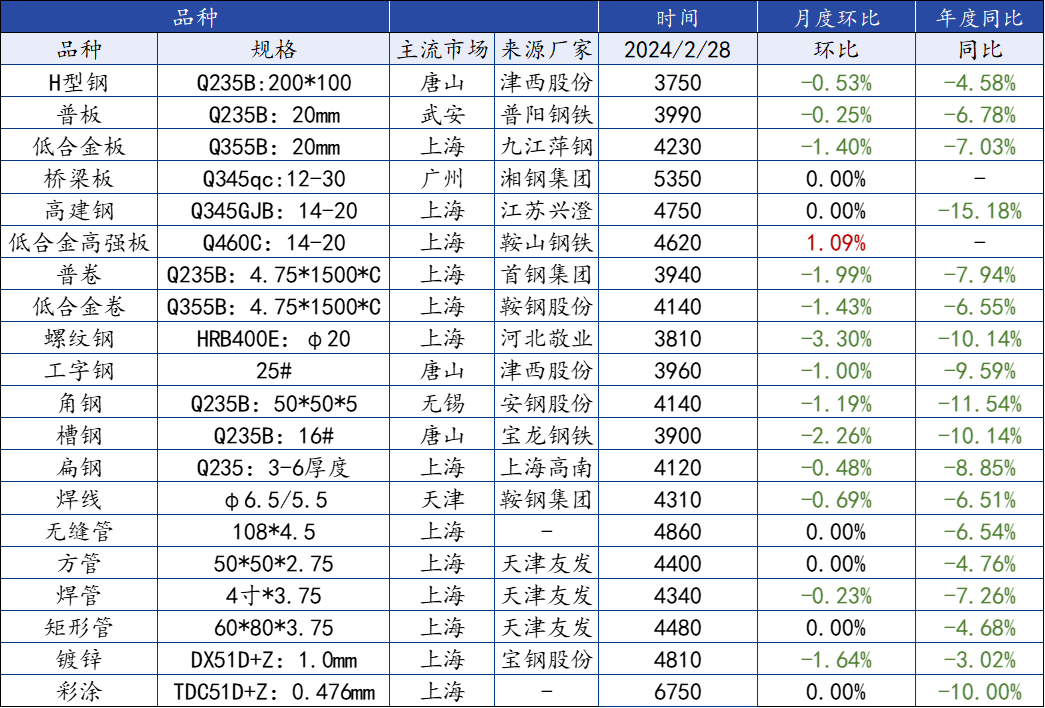Click the 鞍钢股份 source cell
1045x708 pixels.
[546, 306]
